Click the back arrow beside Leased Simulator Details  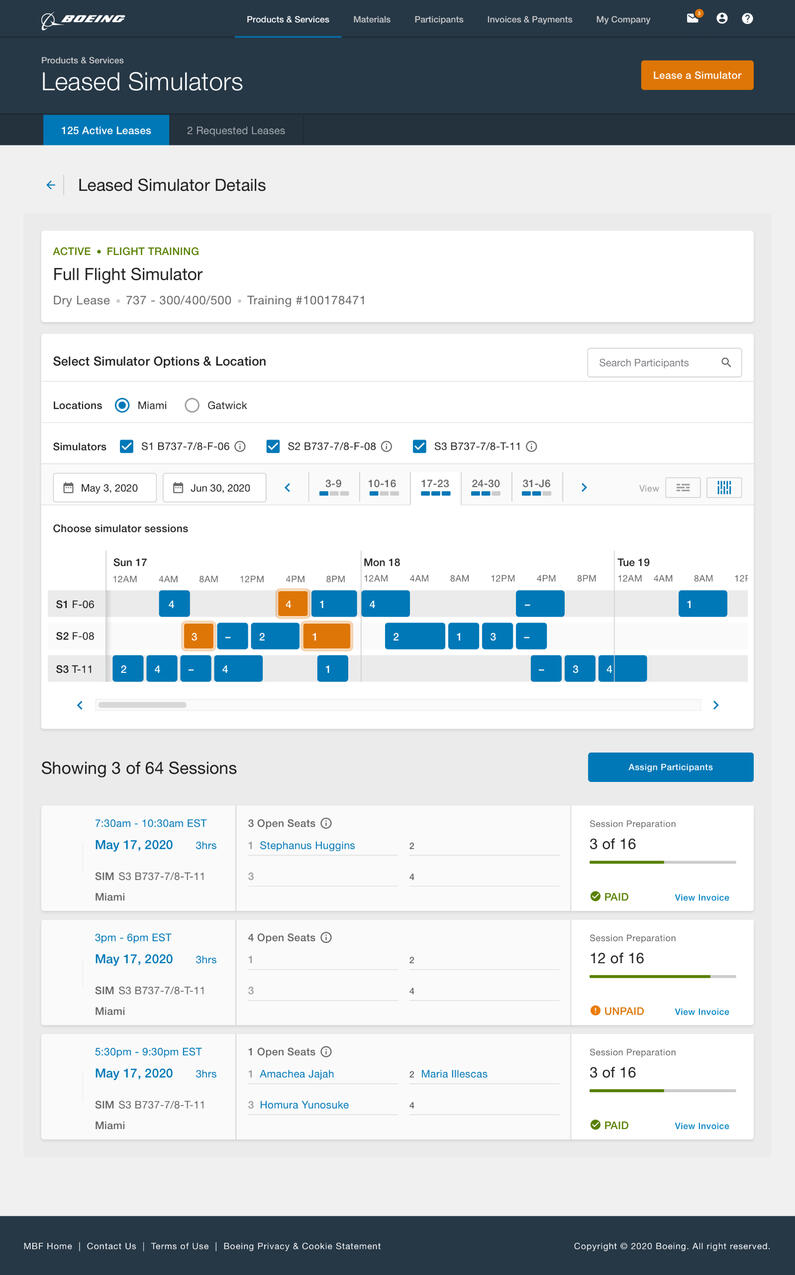[50, 185]
